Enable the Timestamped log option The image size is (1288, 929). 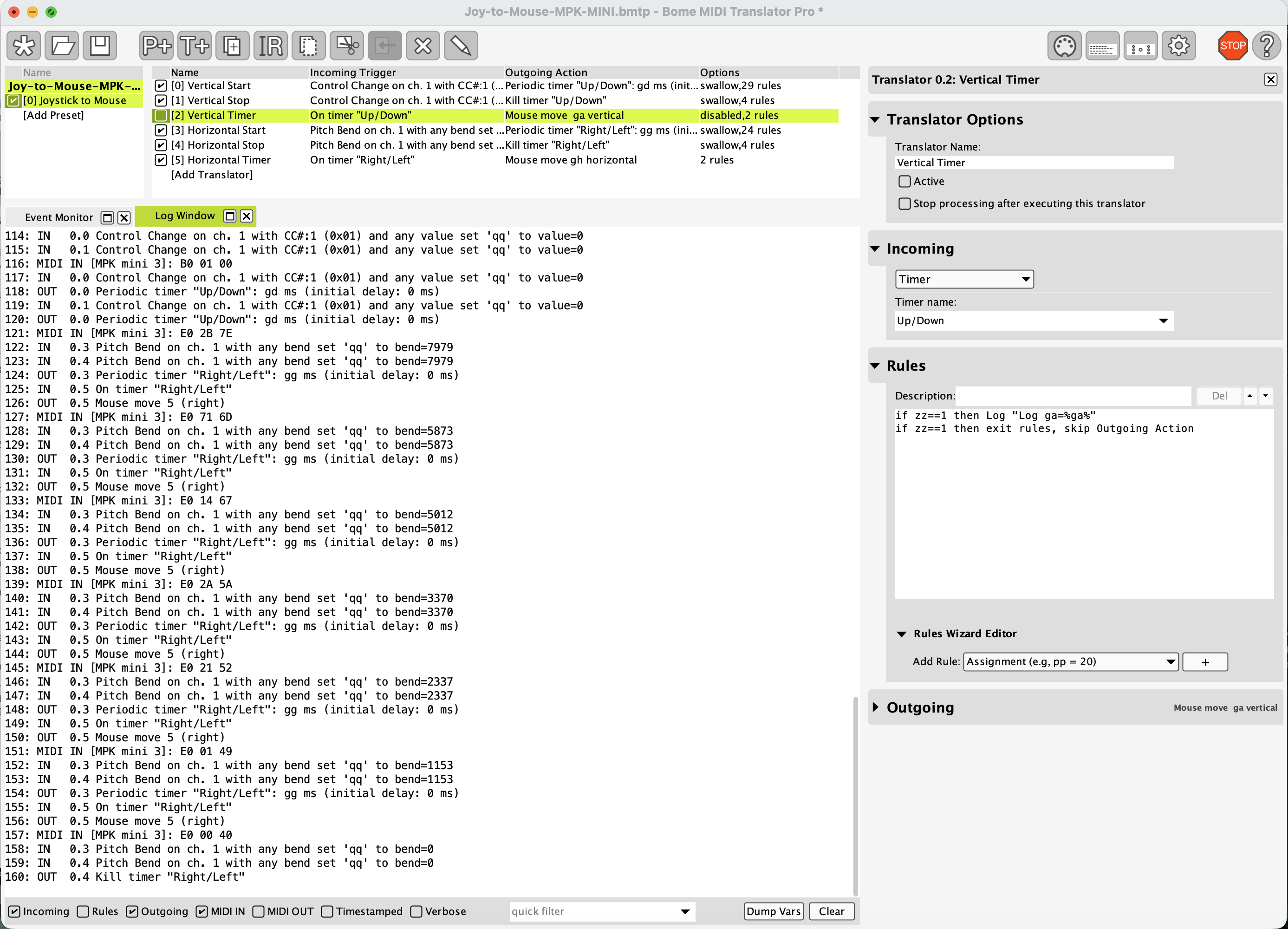(x=327, y=911)
